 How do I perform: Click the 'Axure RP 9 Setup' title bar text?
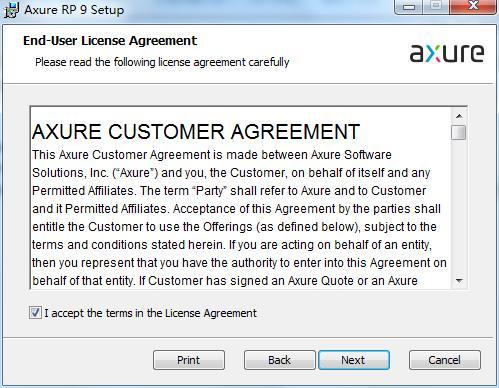(x=74, y=10)
